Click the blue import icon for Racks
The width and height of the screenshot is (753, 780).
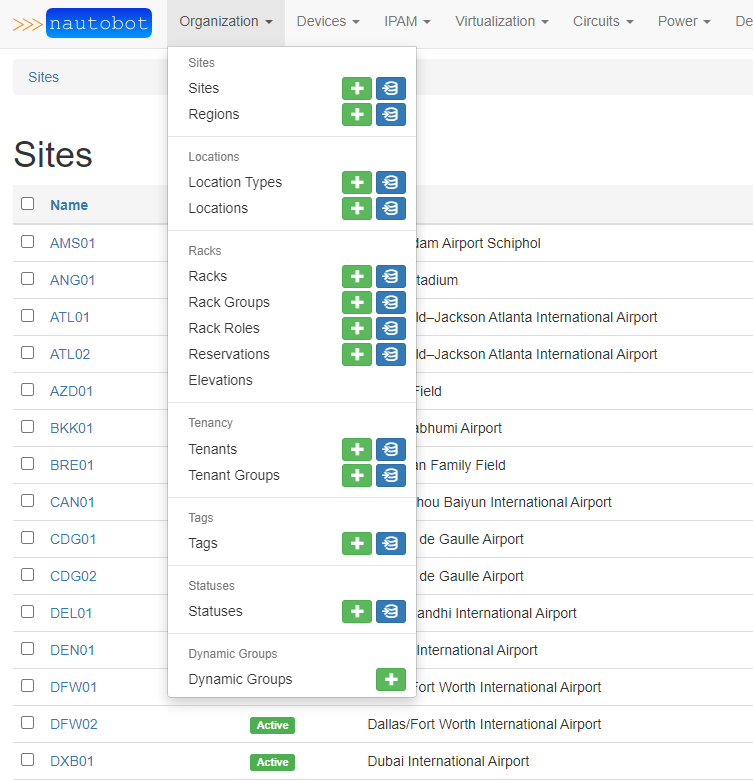391,276
